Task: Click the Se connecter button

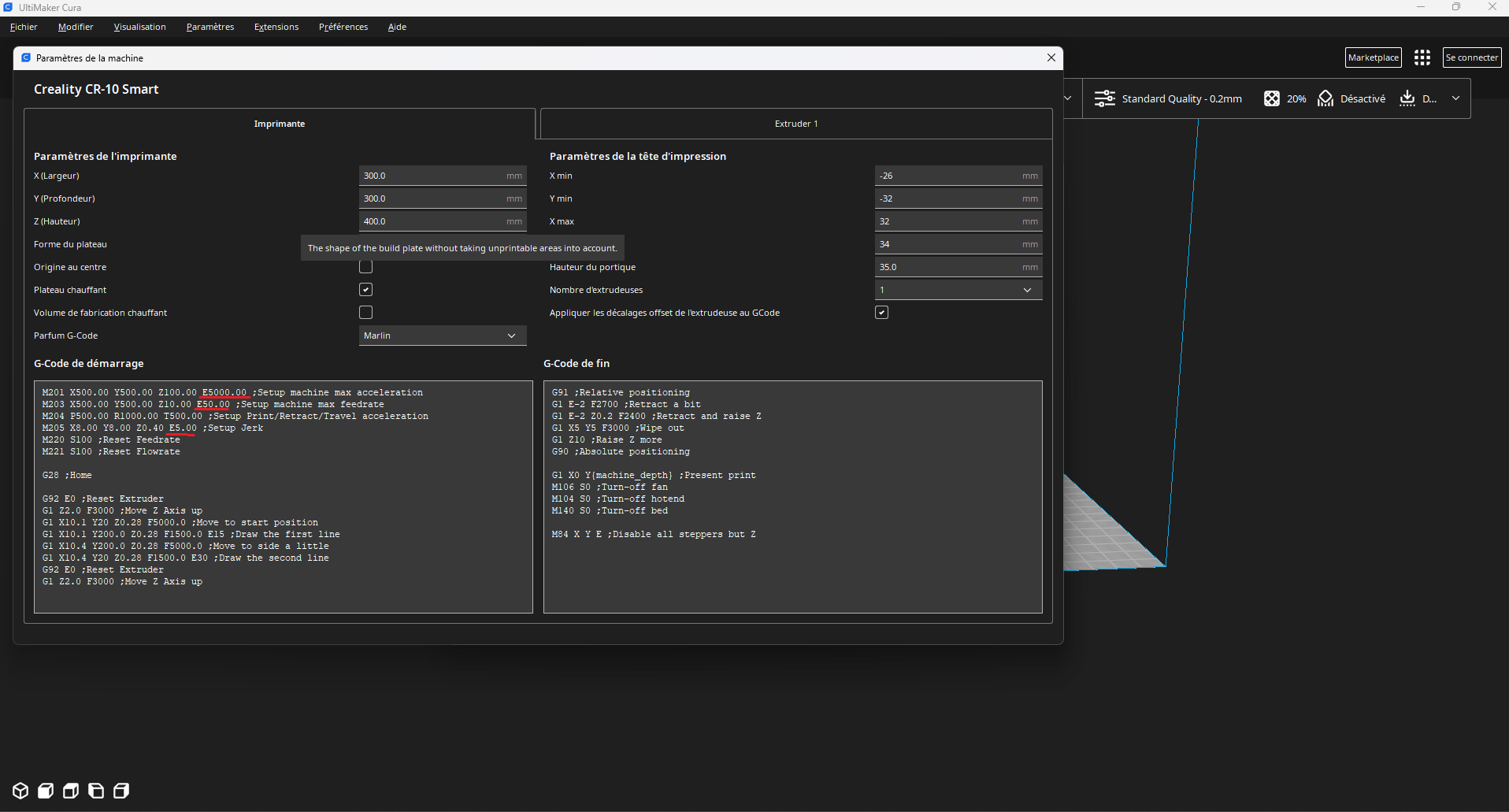Action: (x=1471, y=57)
